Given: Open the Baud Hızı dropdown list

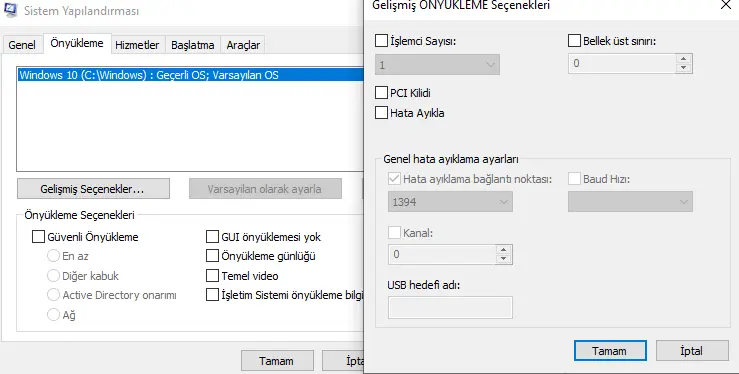Looking at the screenshot, I should [630, 202].
